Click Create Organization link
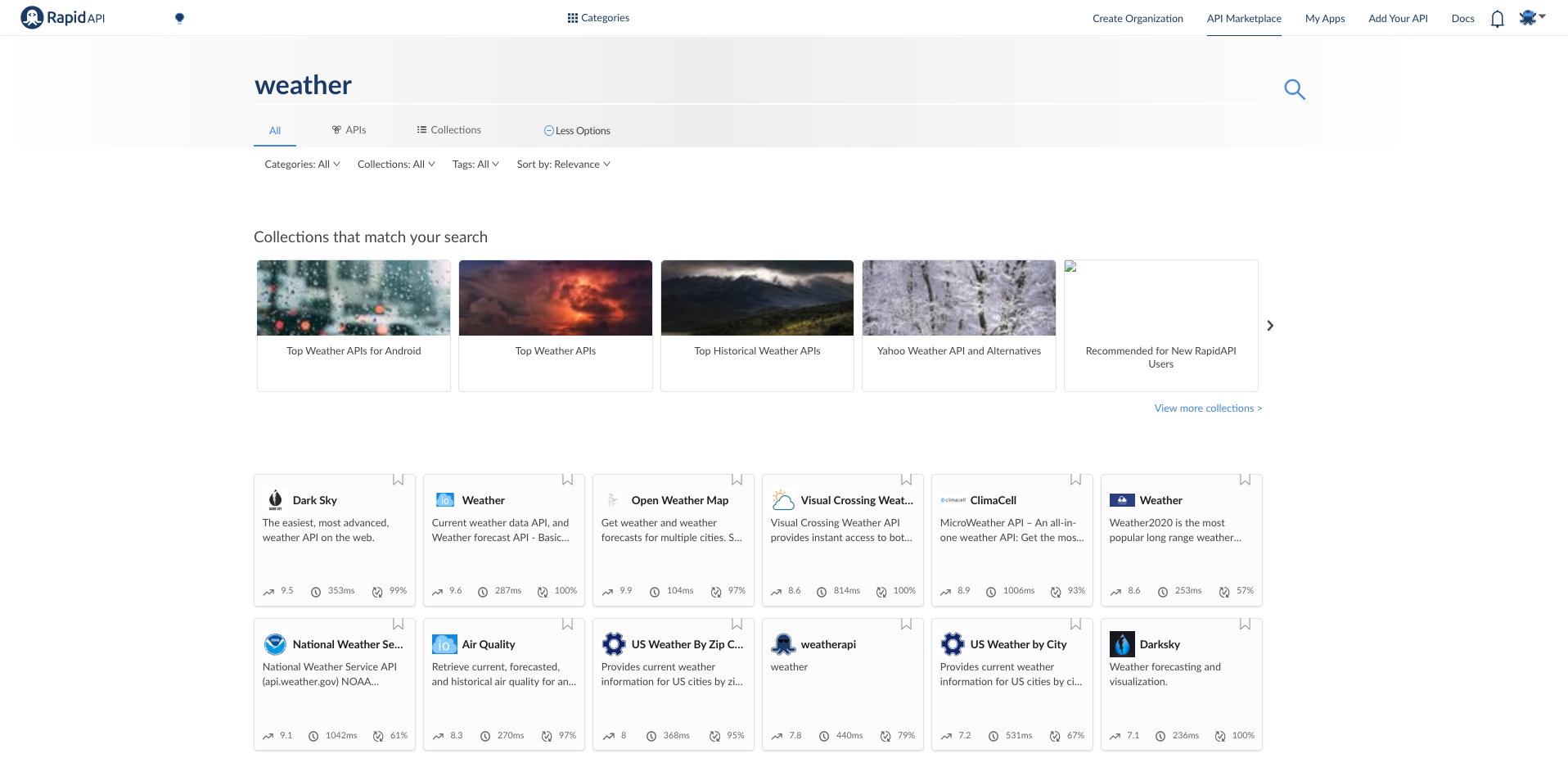 (x=1138, y=19)
